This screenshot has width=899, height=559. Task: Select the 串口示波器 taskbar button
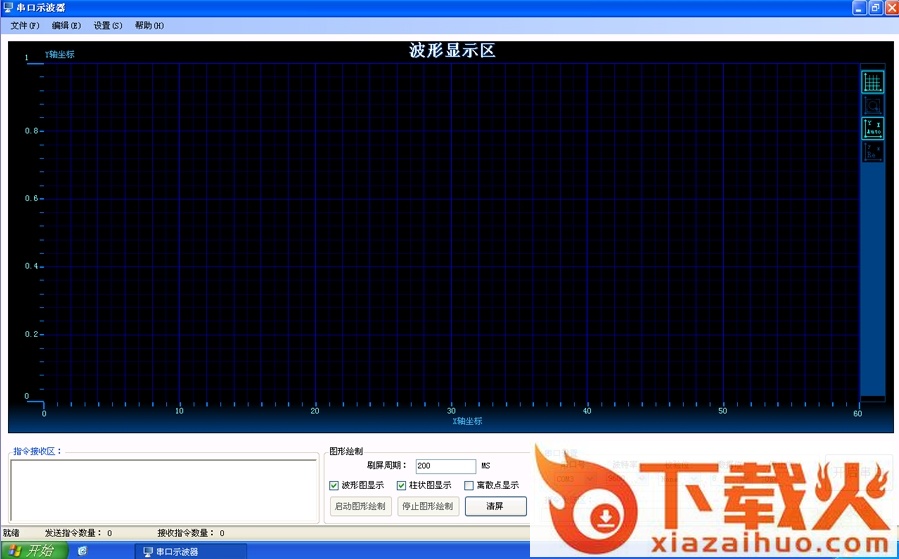(191, 552)
